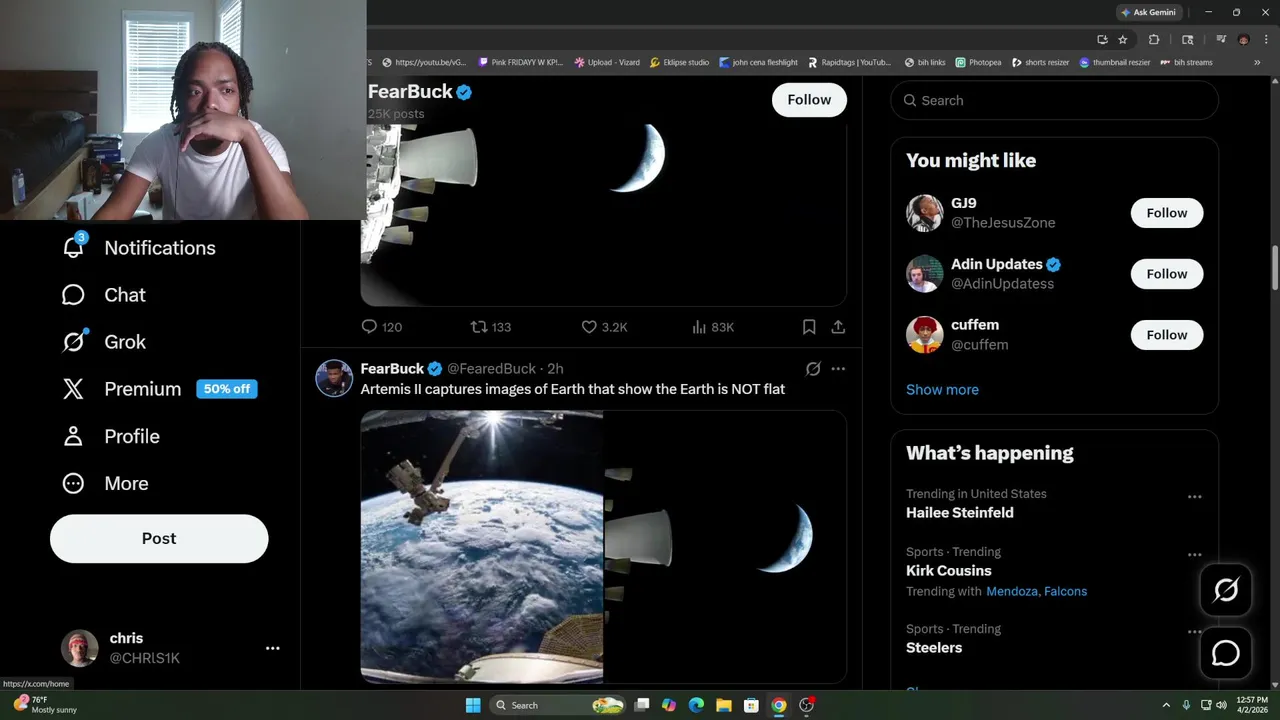
Task: Like the post with 3.2K likes
Action: (x=604, y=327)
